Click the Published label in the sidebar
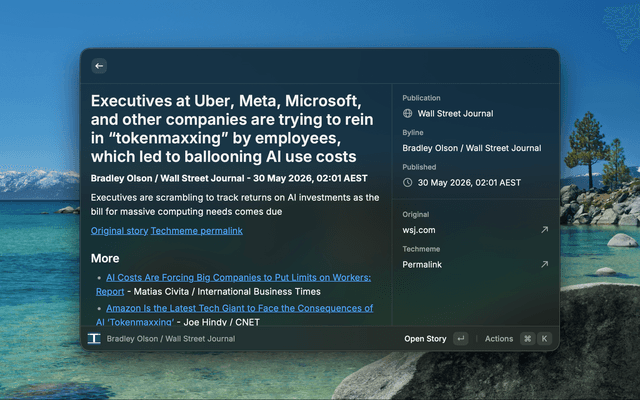The image size is (640, 400). tap(419, 167)
